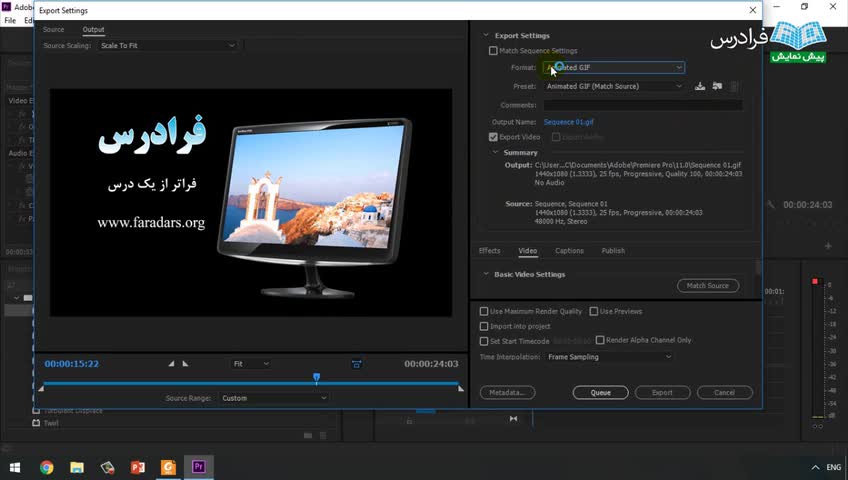The width and height of the screenshot is (848, 480).
Task: Check Import into project
Action: click(484, 326)
